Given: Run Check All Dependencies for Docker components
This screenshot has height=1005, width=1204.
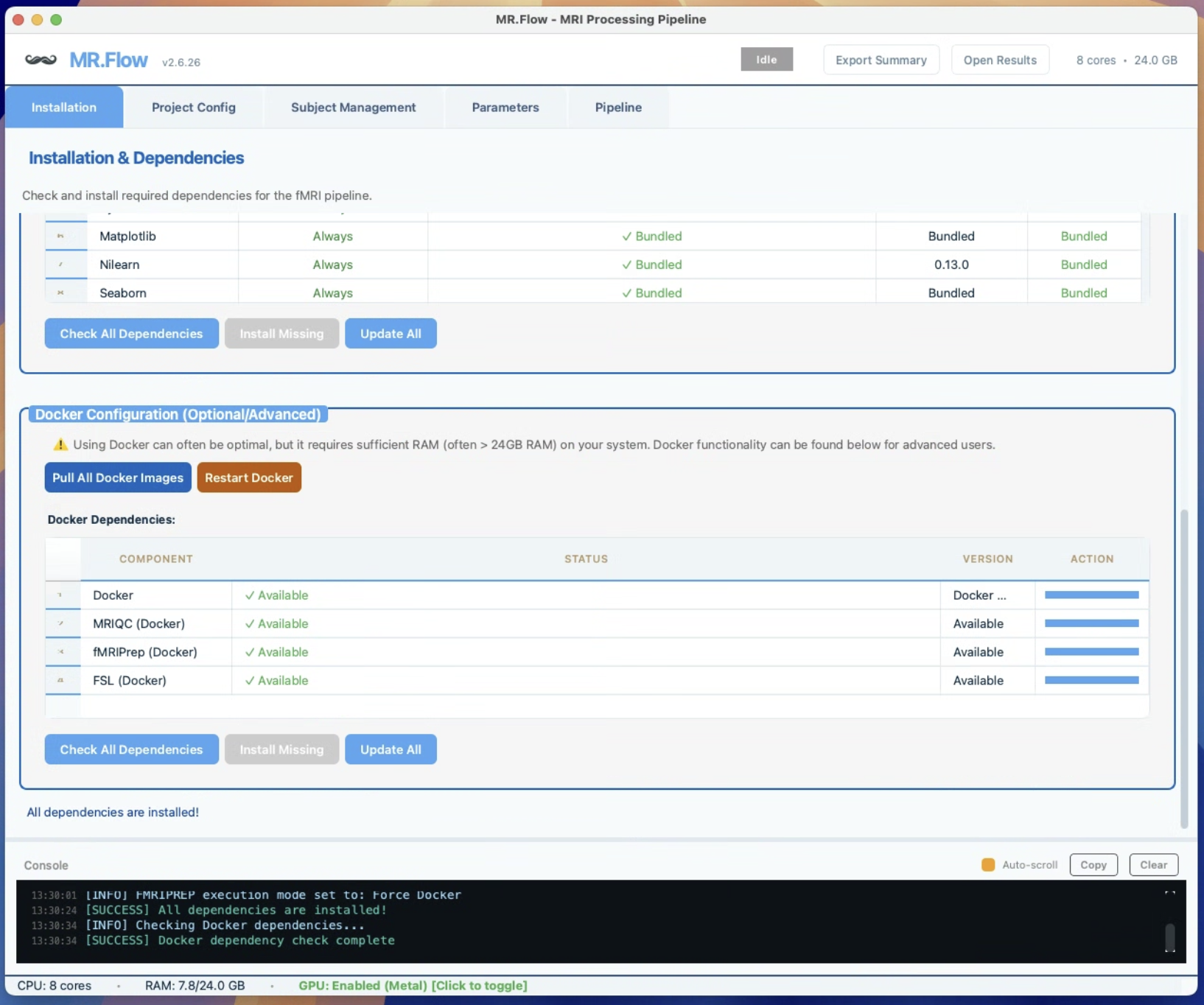Looking at the screenshot, I should tap(131, 749).
